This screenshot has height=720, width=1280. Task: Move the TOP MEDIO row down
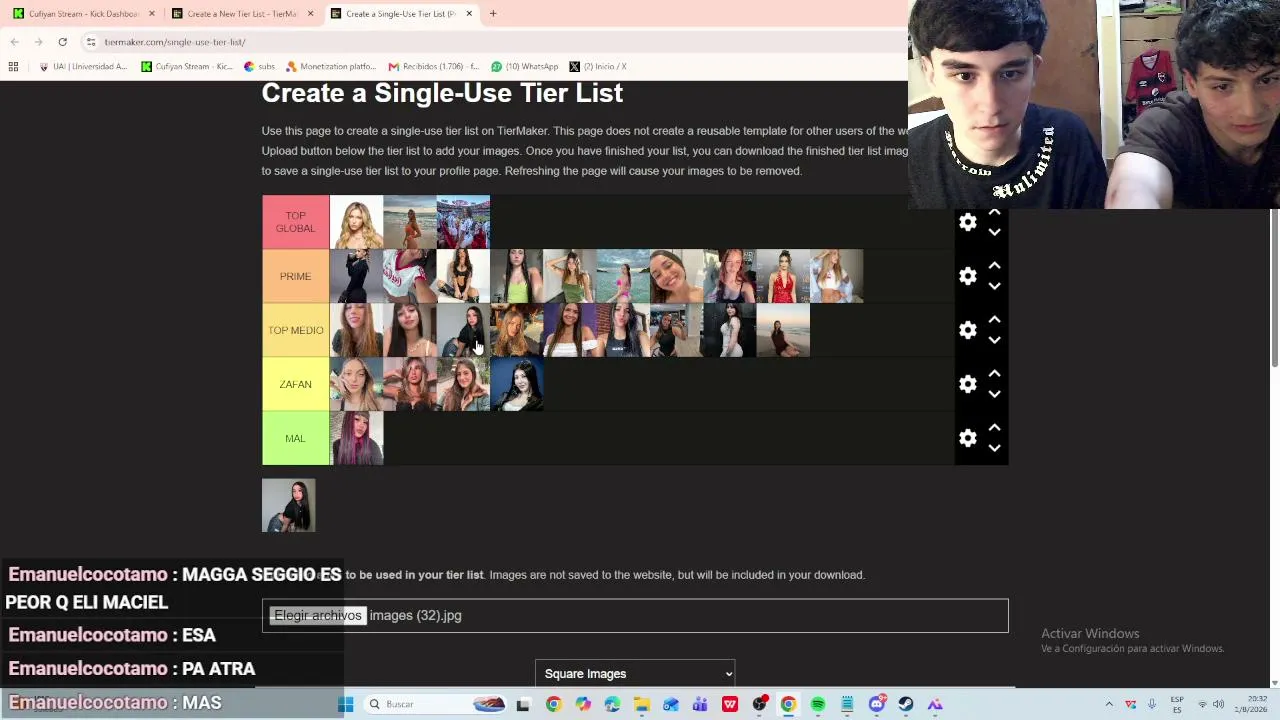click(994, 340)
